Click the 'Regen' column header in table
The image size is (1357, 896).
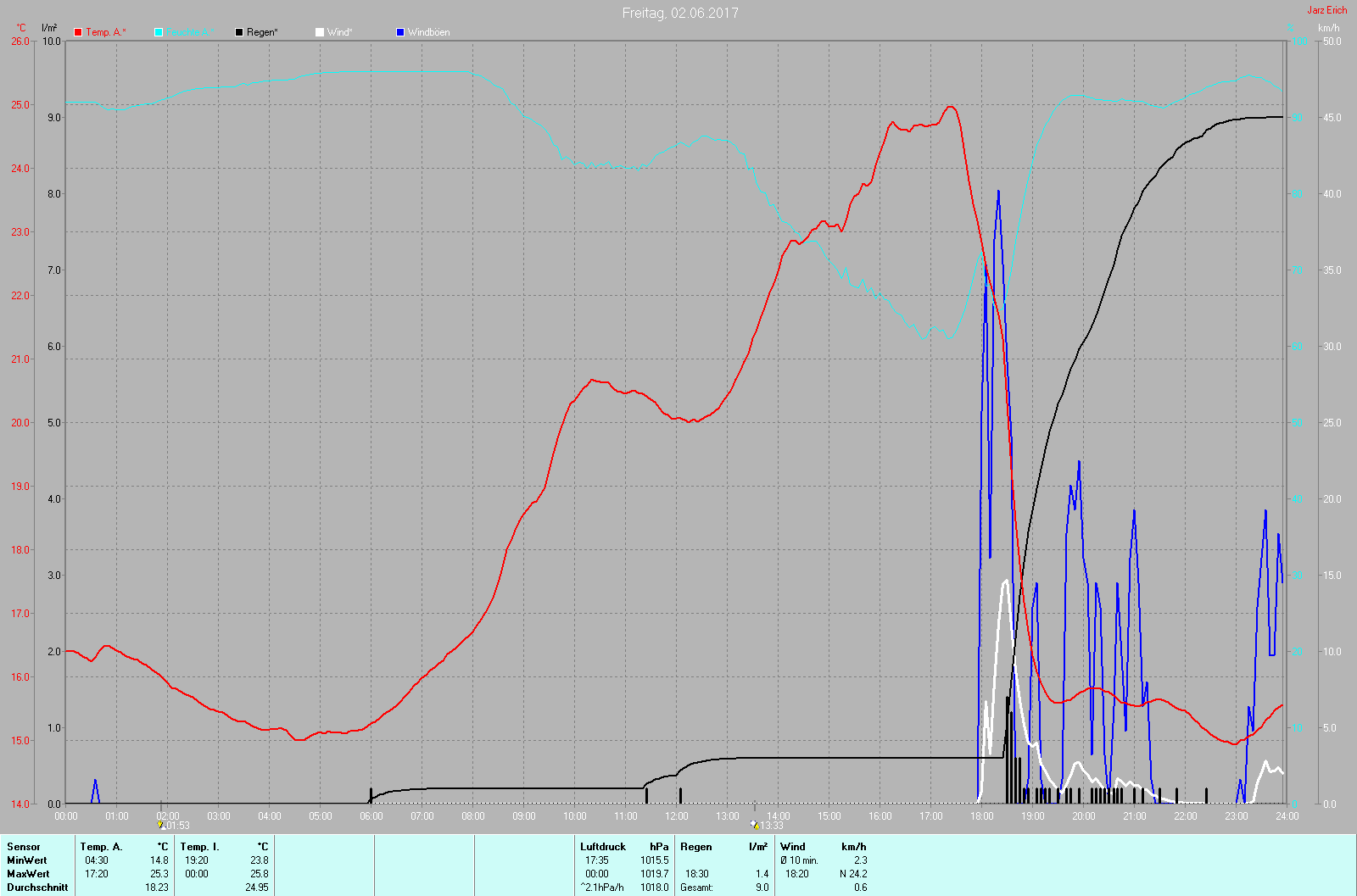696,847
